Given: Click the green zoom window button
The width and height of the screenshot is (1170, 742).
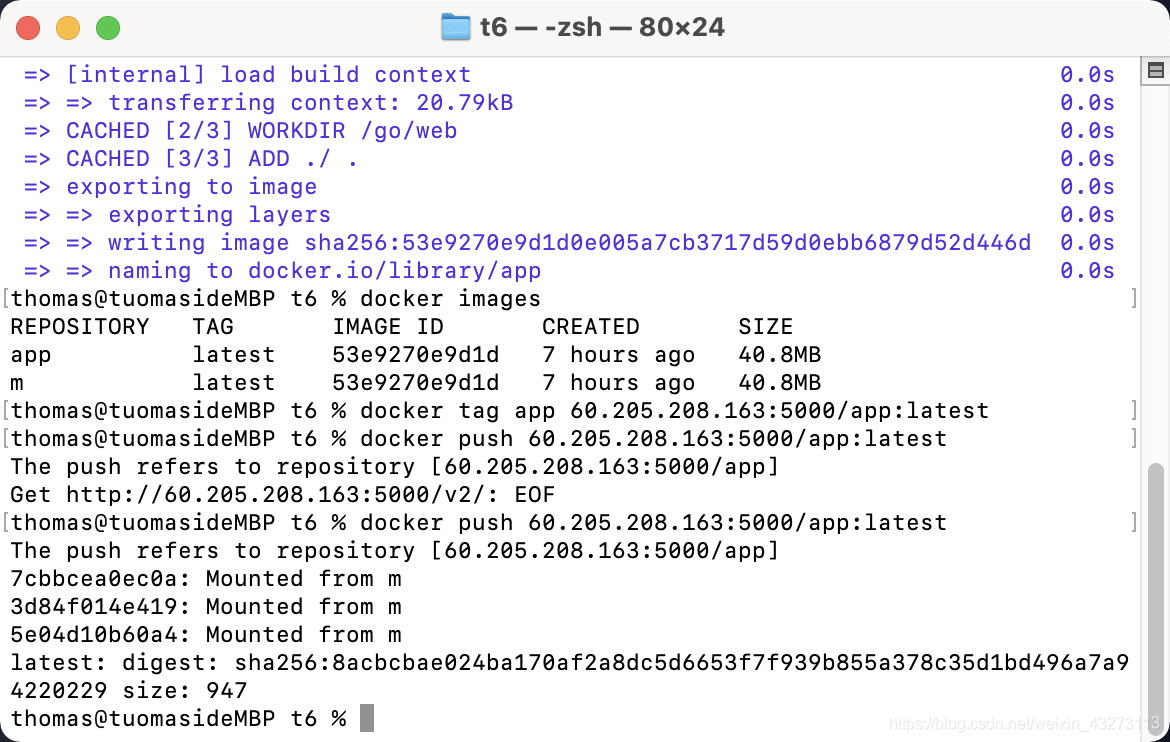Looking at the screenshot, I should point(108,28).
